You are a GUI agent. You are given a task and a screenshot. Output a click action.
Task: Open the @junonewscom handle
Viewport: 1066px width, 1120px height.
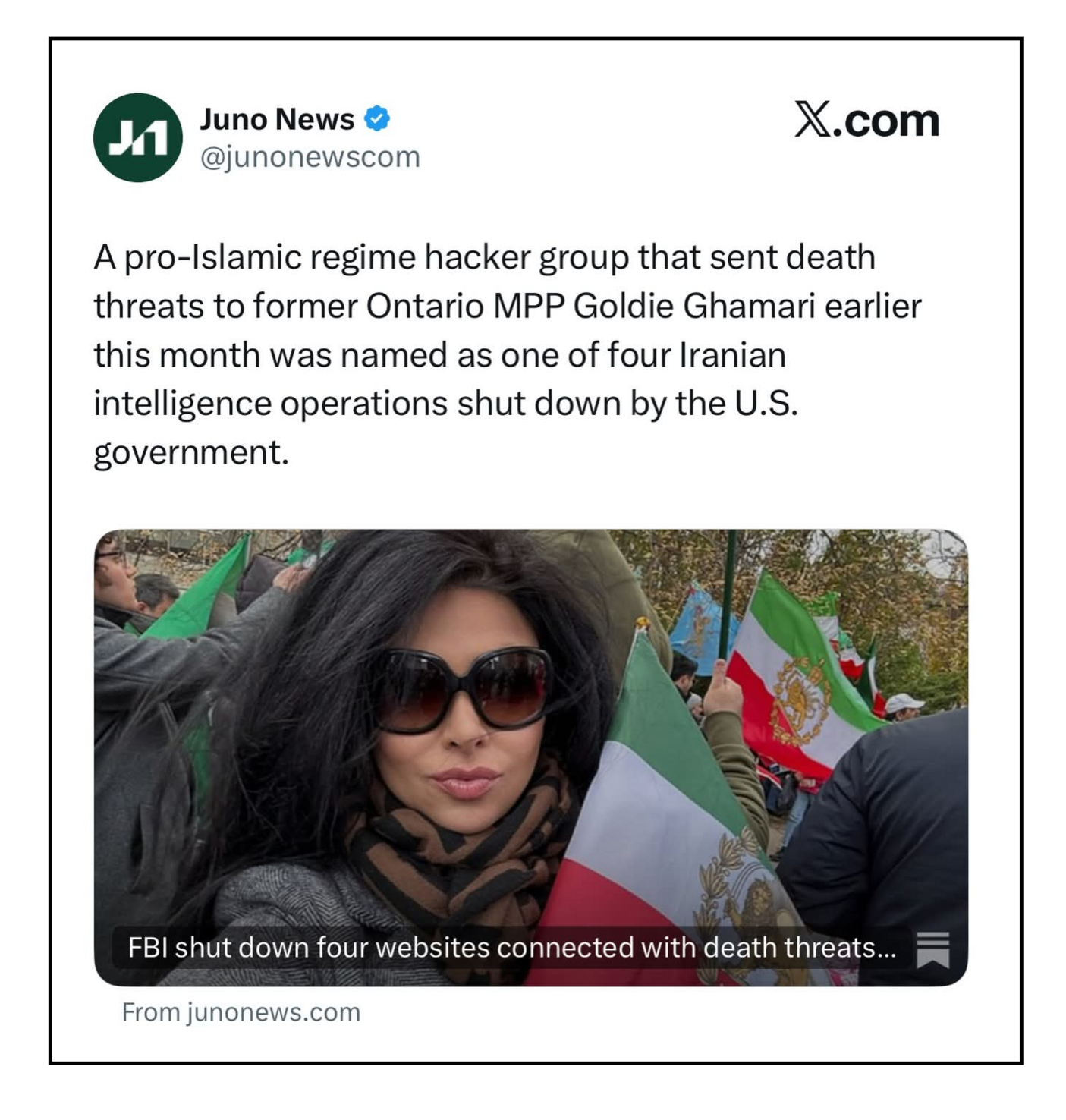[x=310, y=157]
